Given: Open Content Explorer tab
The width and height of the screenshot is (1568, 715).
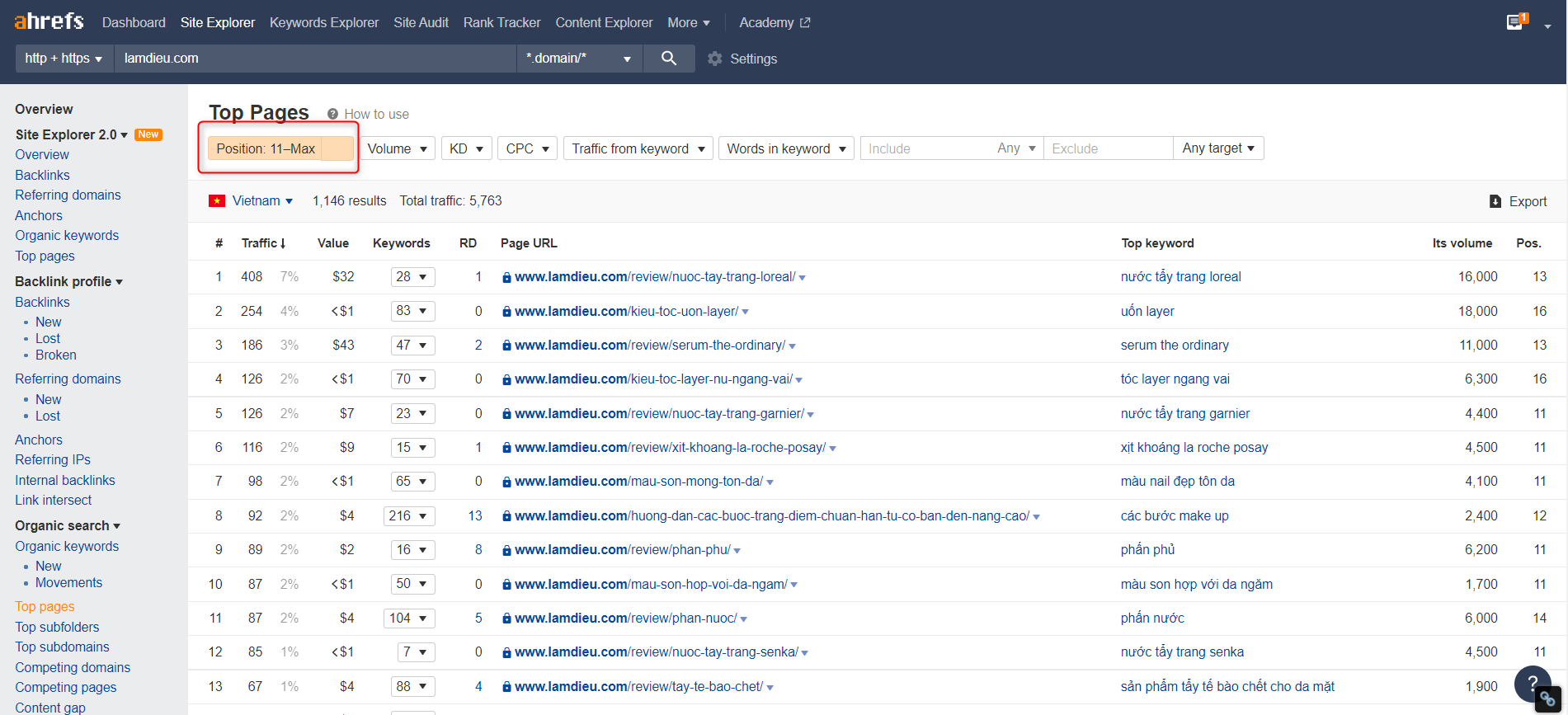Looking at the screenshot, I should tap(604, 22).
